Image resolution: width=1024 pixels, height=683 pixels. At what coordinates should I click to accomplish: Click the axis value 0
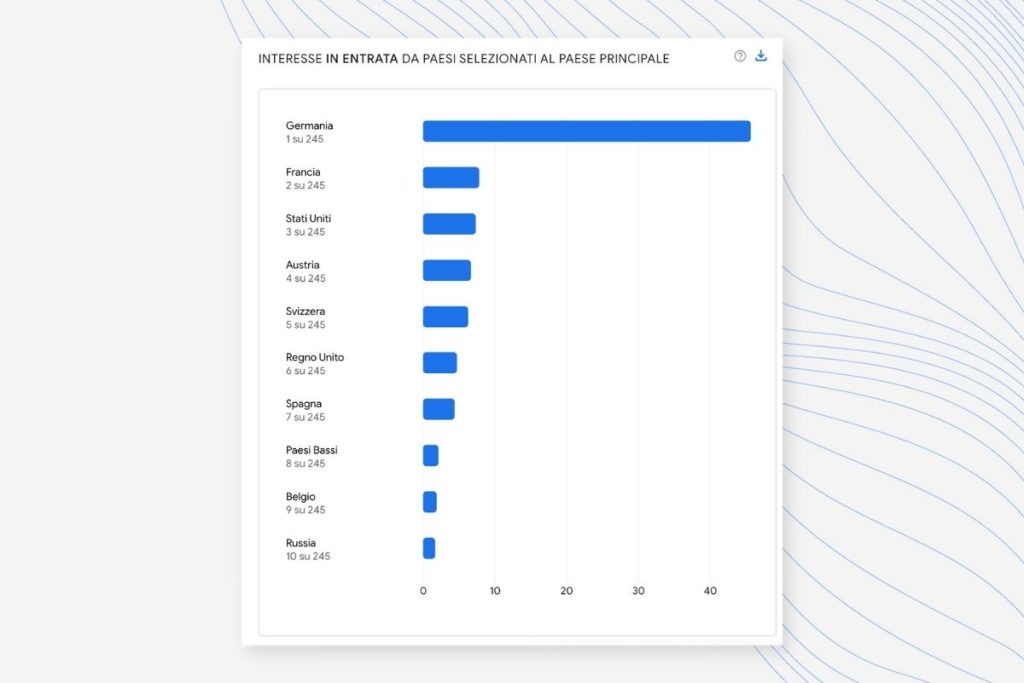pos(423,591)
